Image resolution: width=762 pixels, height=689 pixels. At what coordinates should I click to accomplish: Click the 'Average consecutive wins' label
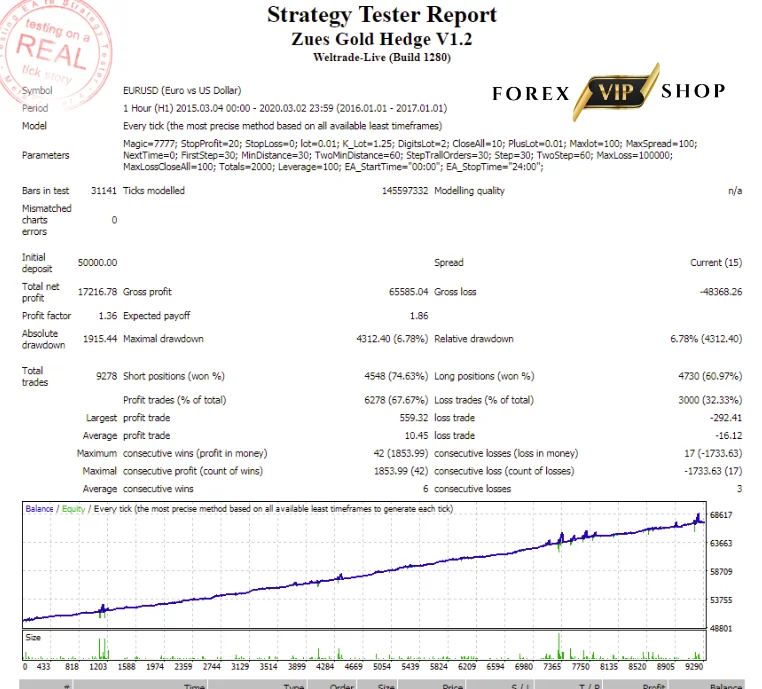(138, 489)
